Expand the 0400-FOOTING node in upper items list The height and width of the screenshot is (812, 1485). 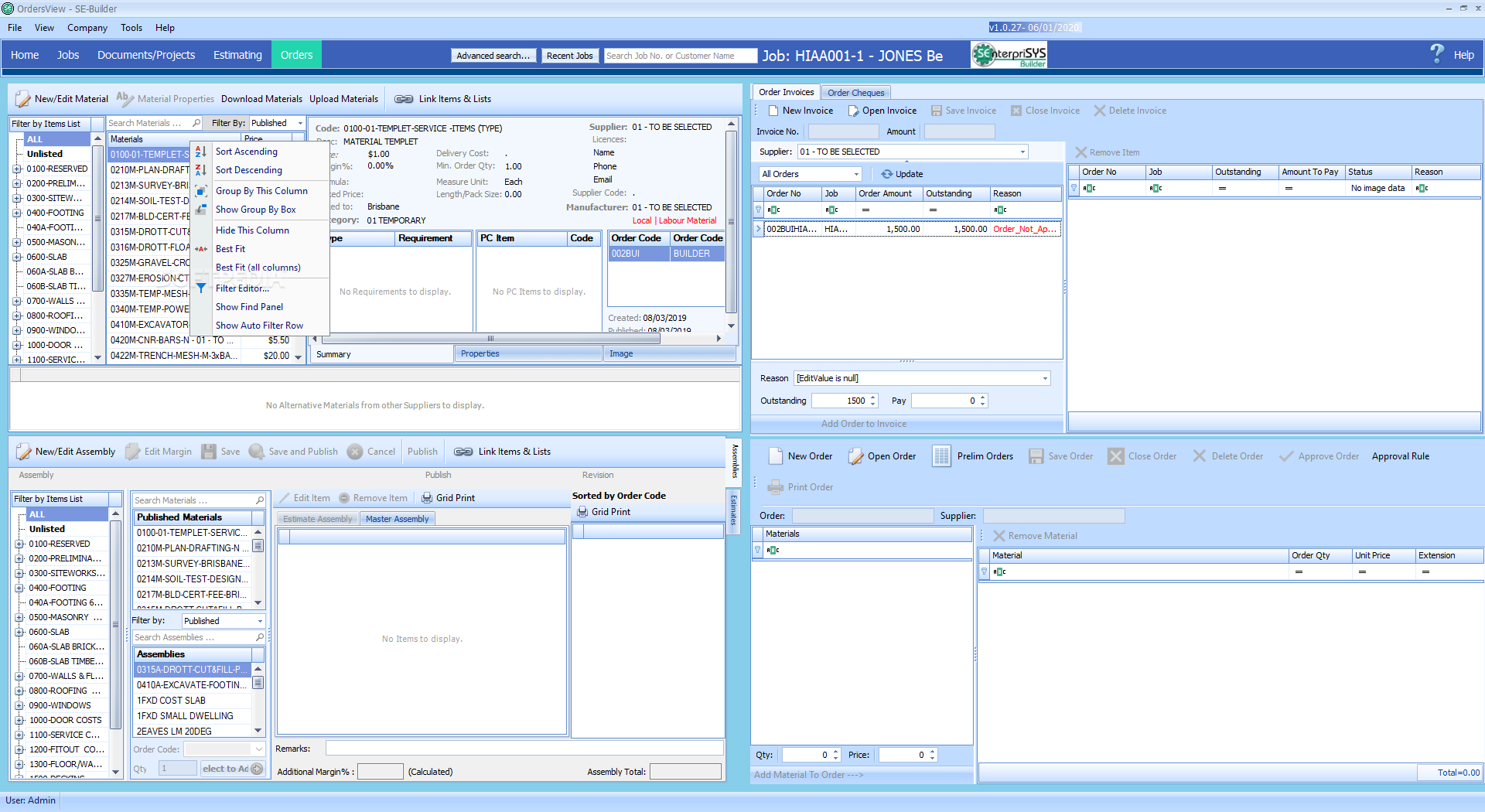tap(17, 213)
